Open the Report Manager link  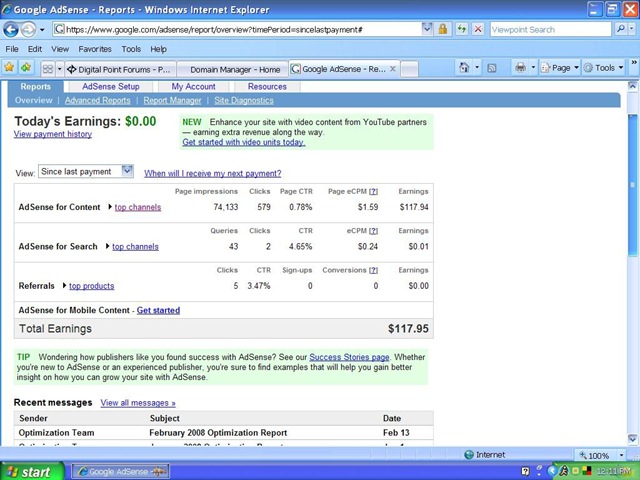(172, 100)
